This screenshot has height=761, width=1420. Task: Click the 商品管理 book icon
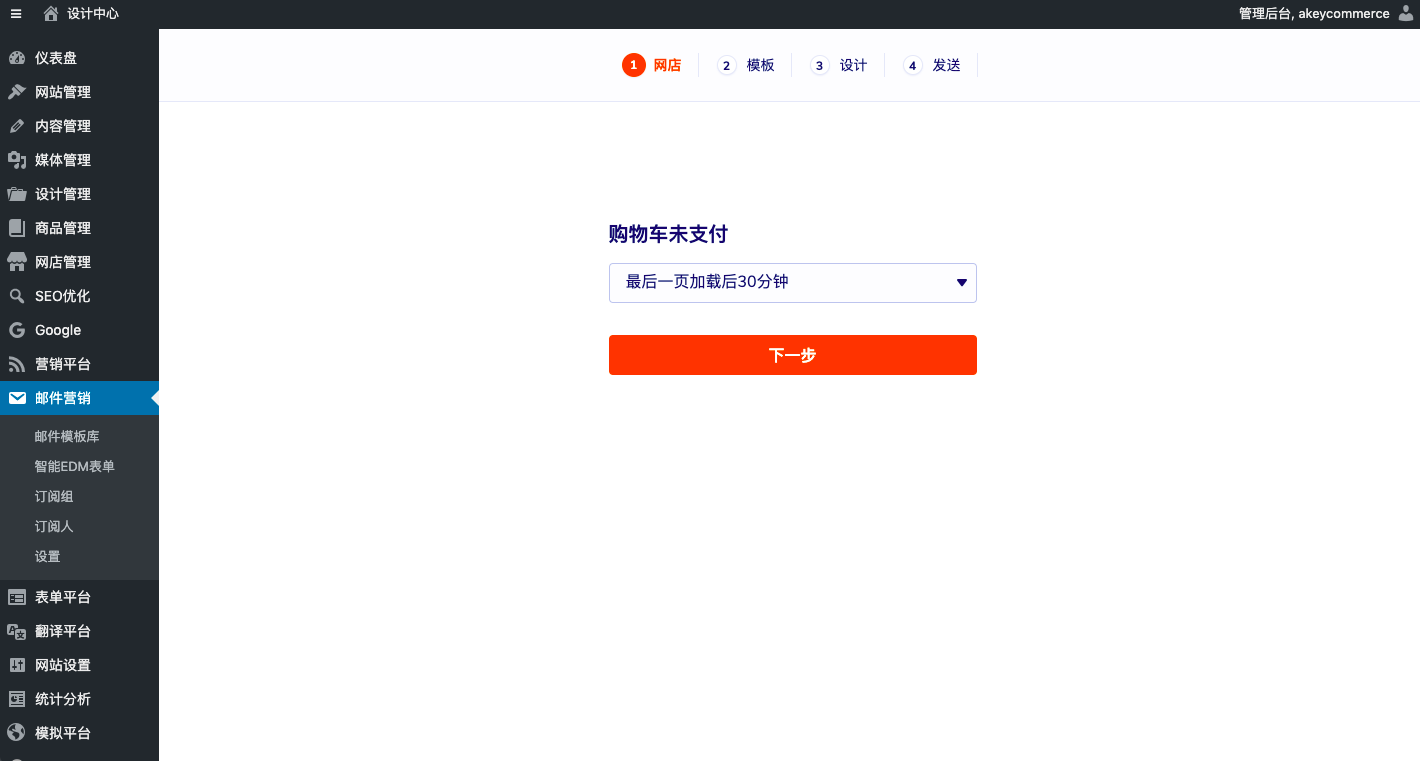pos(17,228)
